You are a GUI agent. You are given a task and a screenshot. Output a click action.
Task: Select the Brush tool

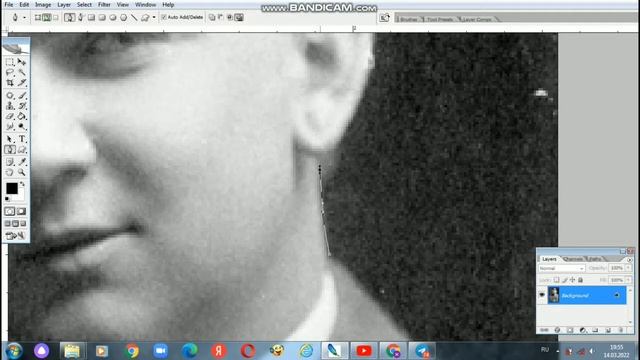[x=22, y=96]
